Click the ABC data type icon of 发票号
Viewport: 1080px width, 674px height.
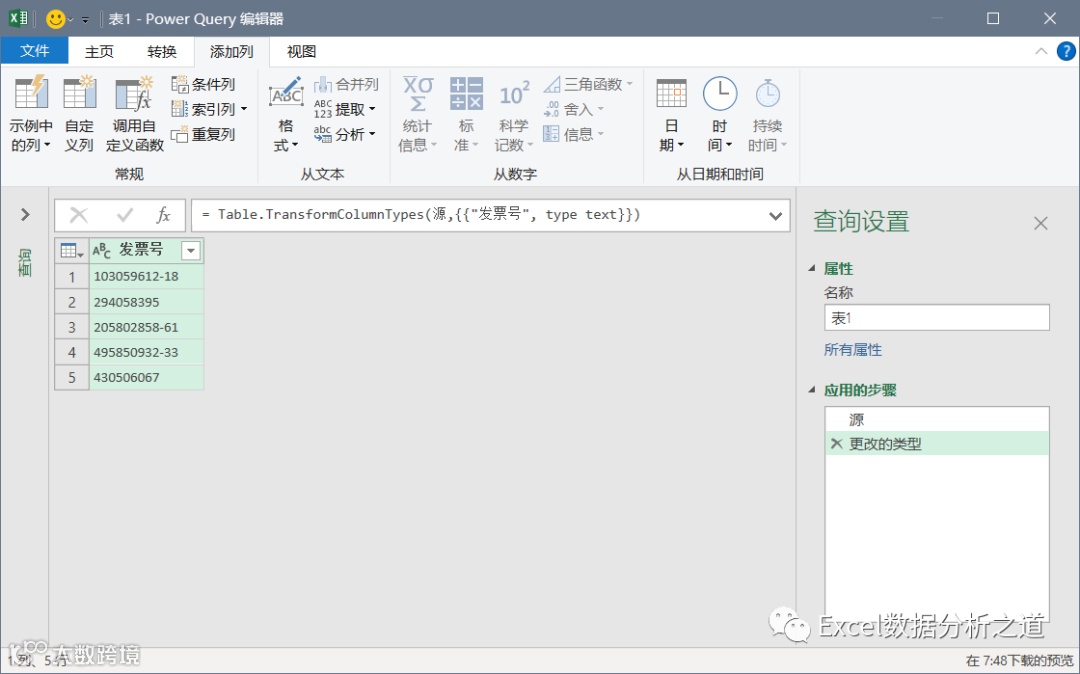101,250
